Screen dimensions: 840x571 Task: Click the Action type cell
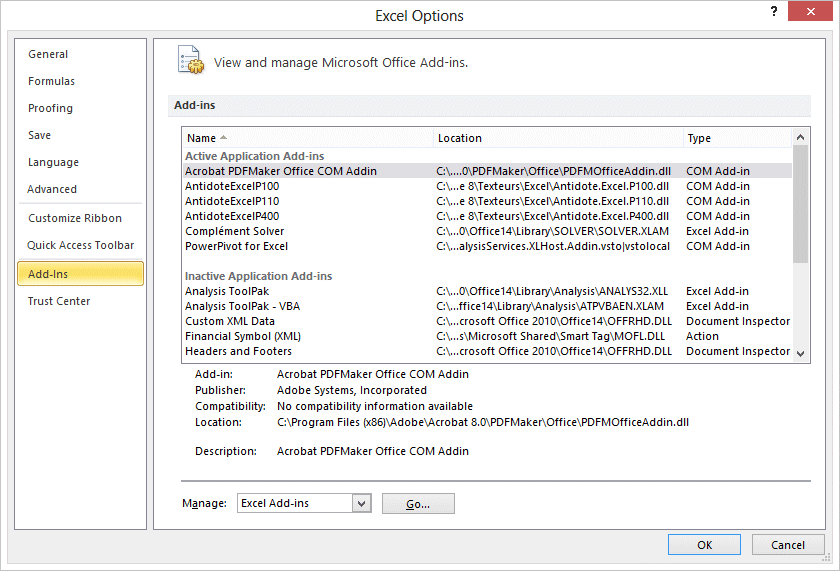702,336
